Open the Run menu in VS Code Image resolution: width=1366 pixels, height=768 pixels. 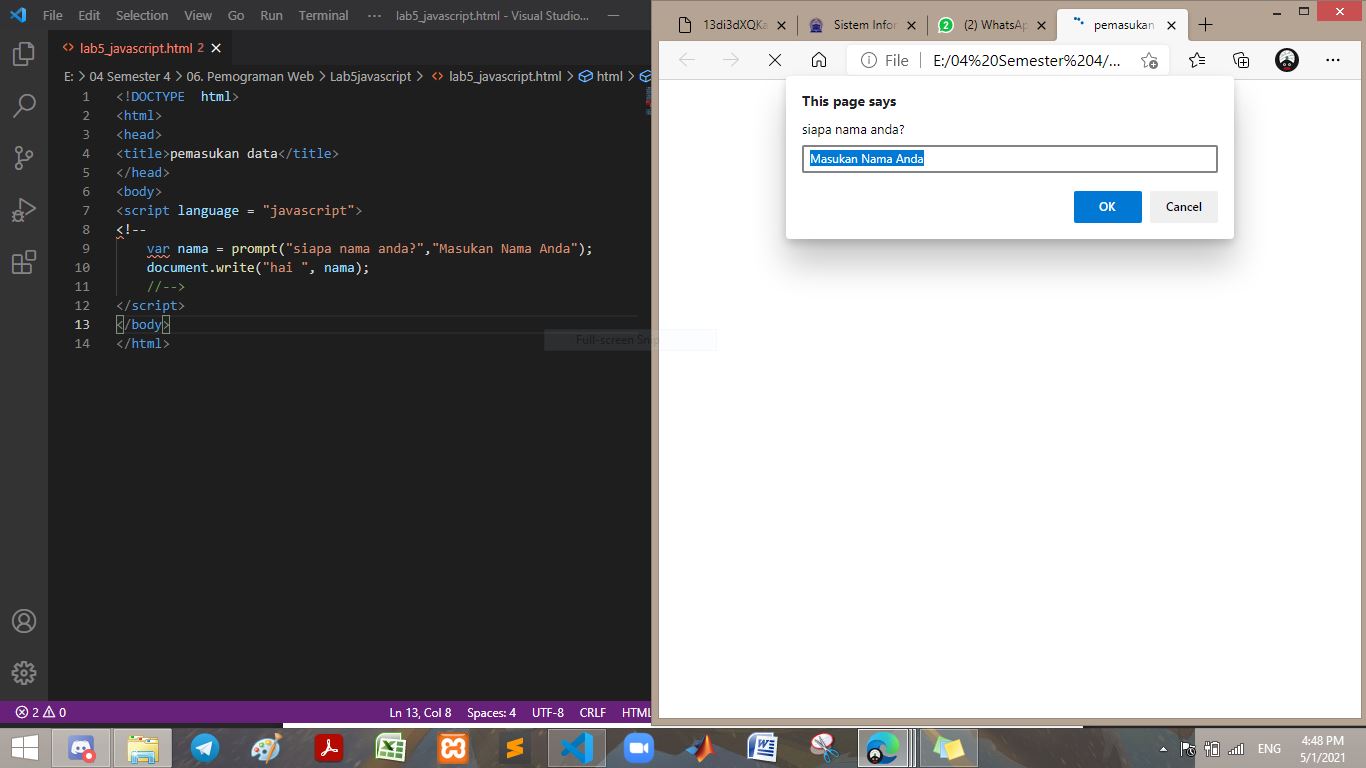click(x=271, y=15)
